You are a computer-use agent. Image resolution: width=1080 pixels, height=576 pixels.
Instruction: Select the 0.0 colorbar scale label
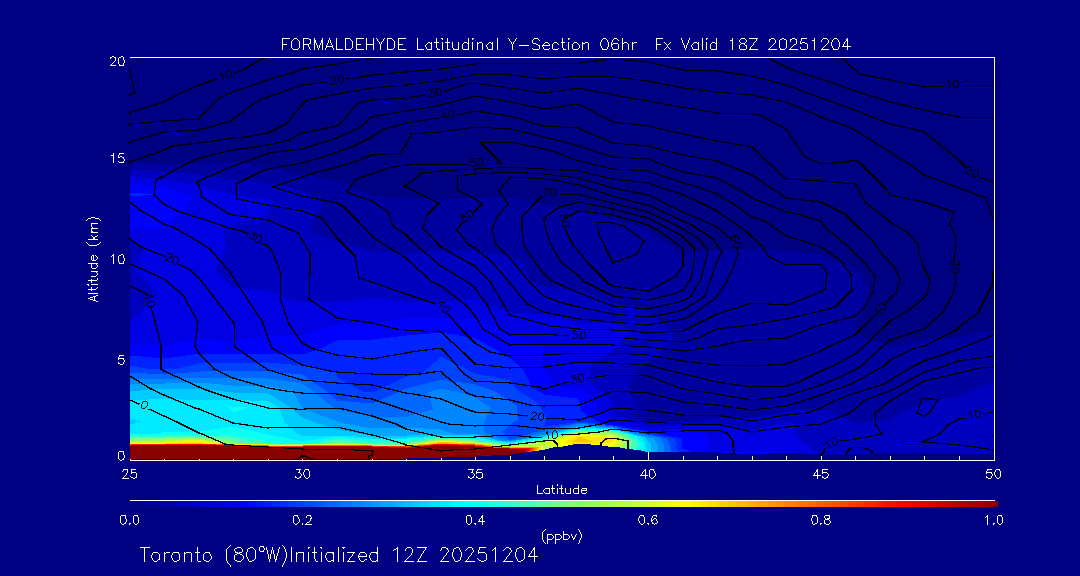click(129, 520)
